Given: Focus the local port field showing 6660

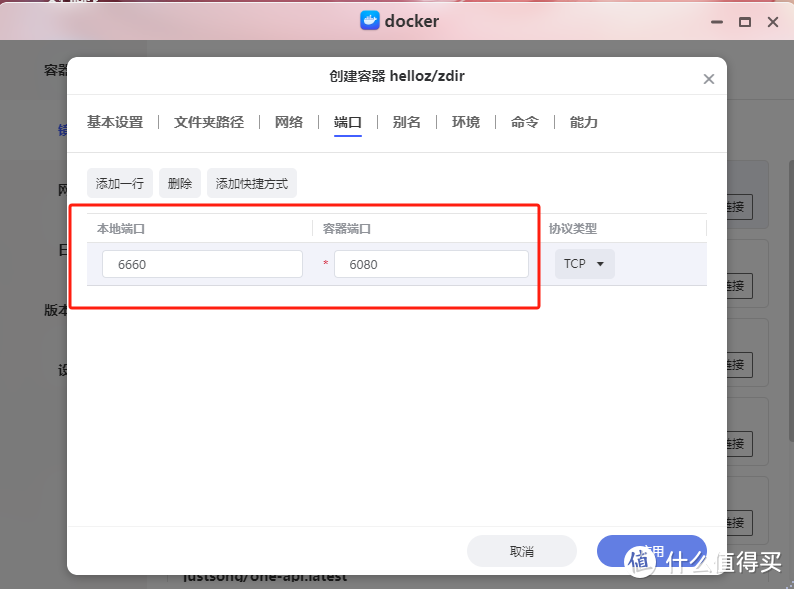Looking at the screenshot, I should pos(203,264).
